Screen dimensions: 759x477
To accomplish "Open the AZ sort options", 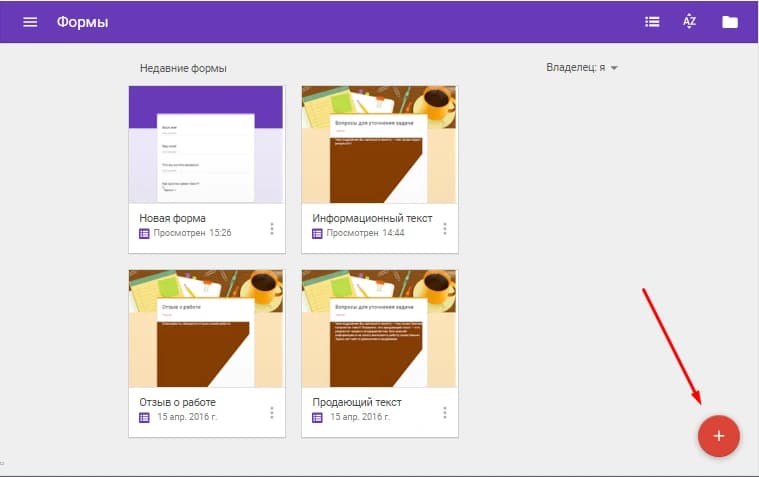I will point(689,22).
